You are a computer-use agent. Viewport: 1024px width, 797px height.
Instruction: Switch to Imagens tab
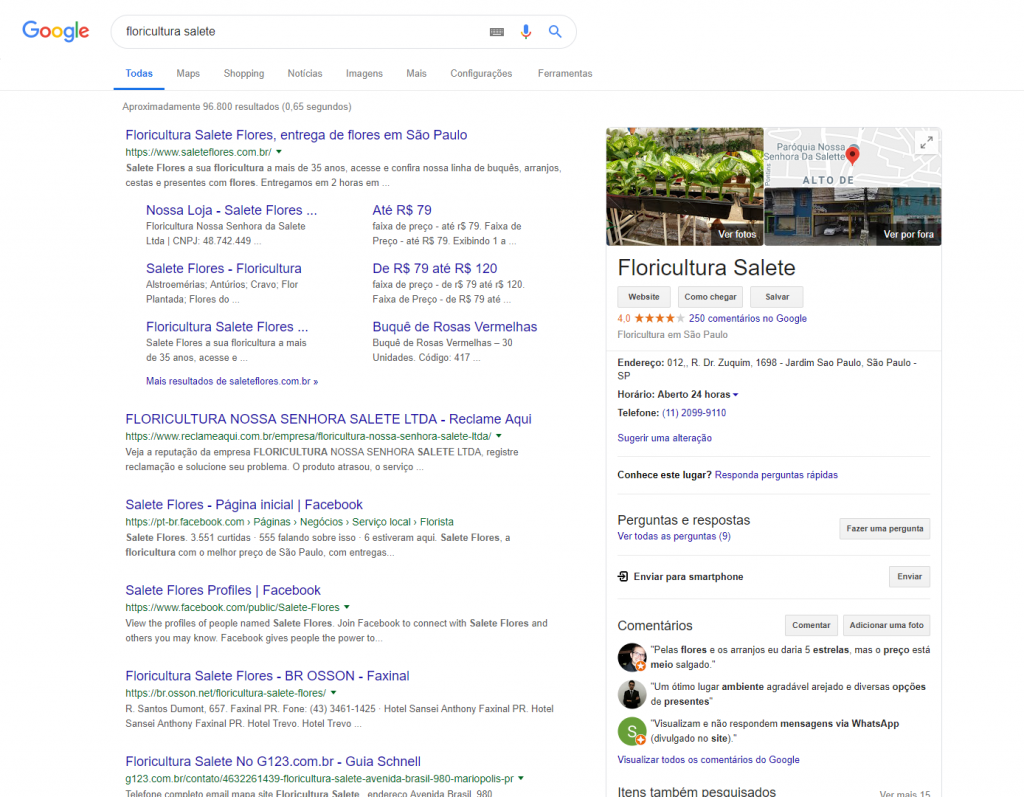(x=364, y=73)
